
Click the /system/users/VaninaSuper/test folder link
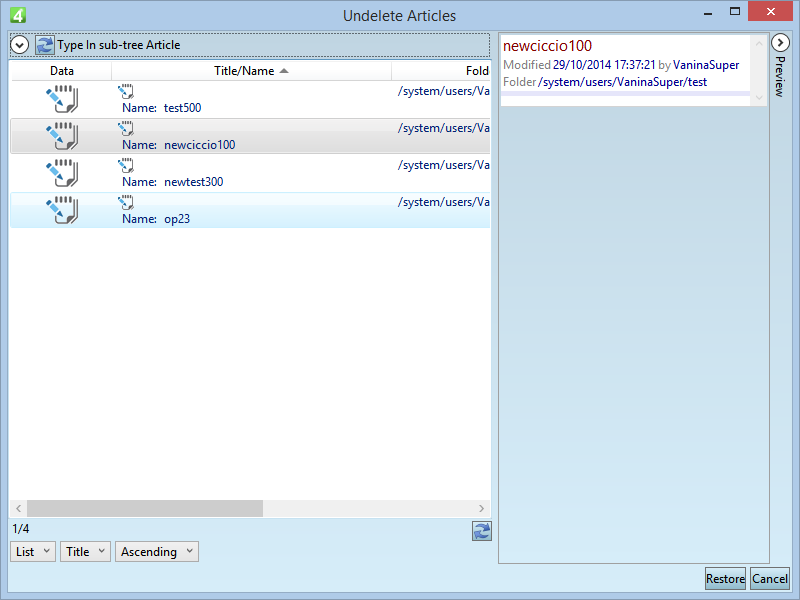(622, 82)
